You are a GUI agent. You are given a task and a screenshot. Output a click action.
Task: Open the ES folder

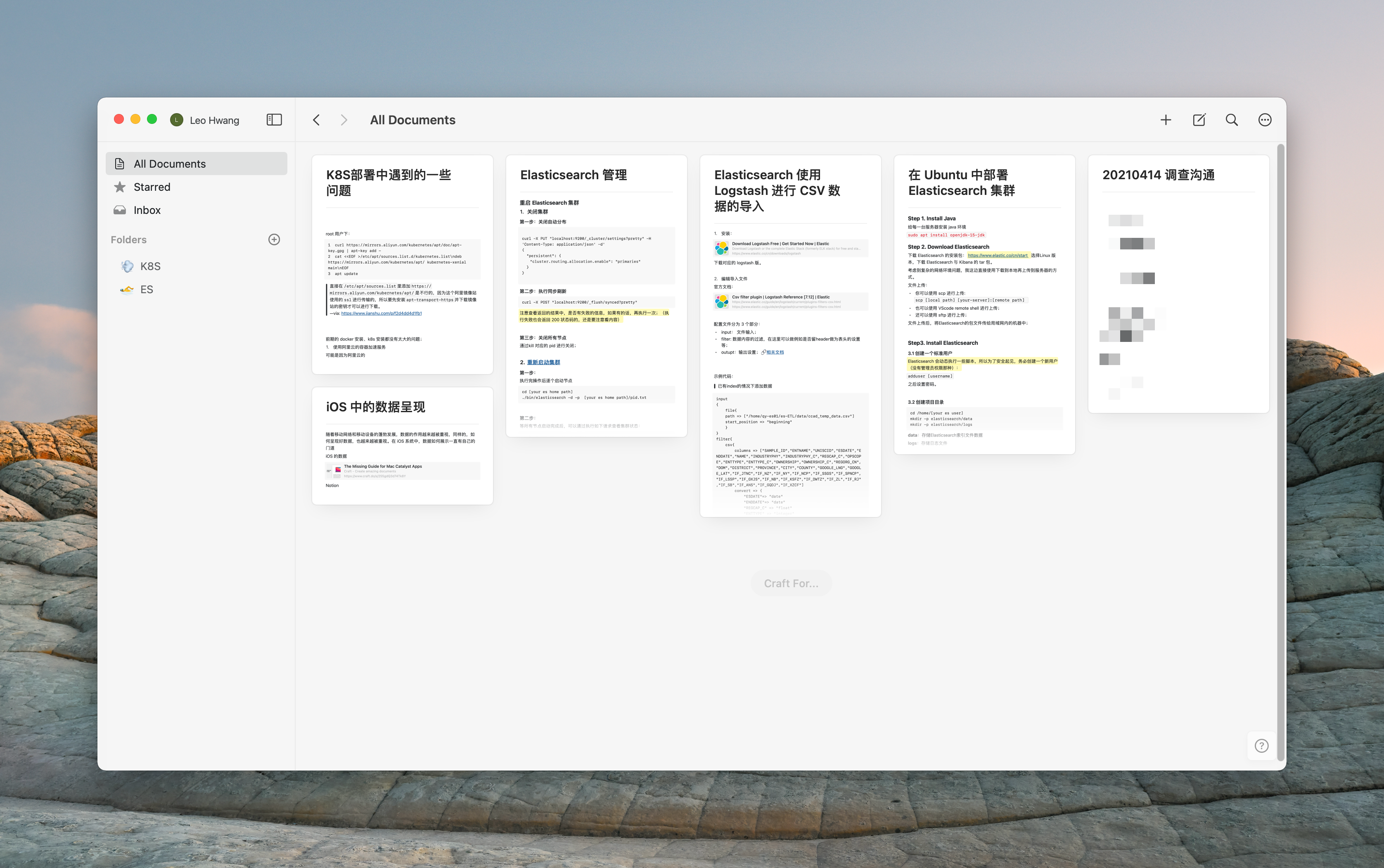pyautogui.click(x=147, y=289)
